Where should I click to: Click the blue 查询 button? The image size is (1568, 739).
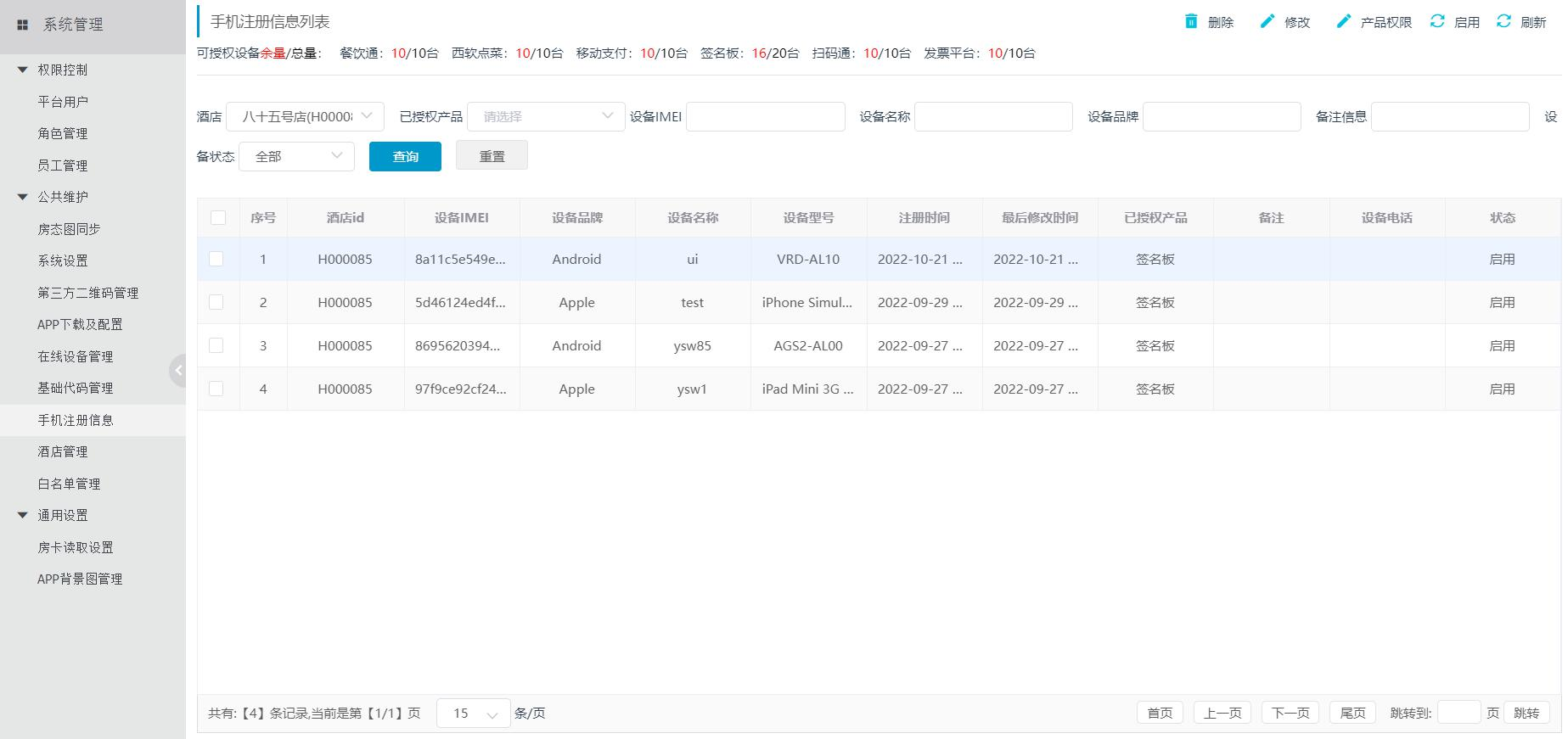click(405, 157)
